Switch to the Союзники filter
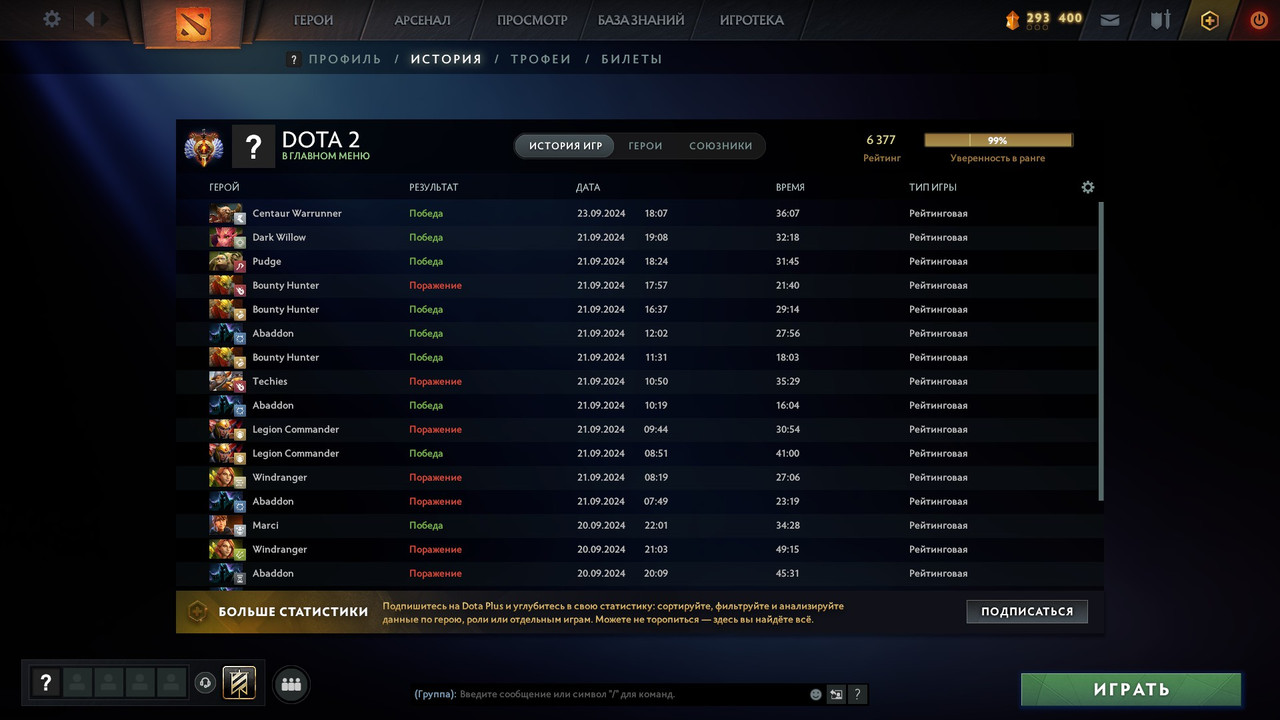 point(720,146)
